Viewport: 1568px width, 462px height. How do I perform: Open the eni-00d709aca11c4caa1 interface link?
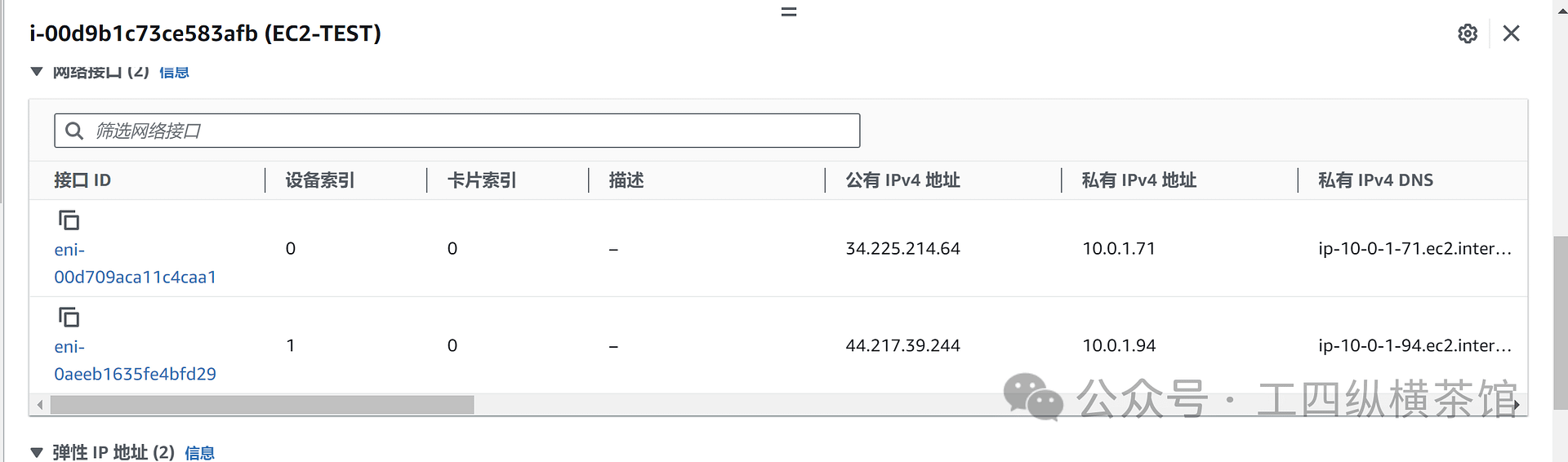(135, 277)
